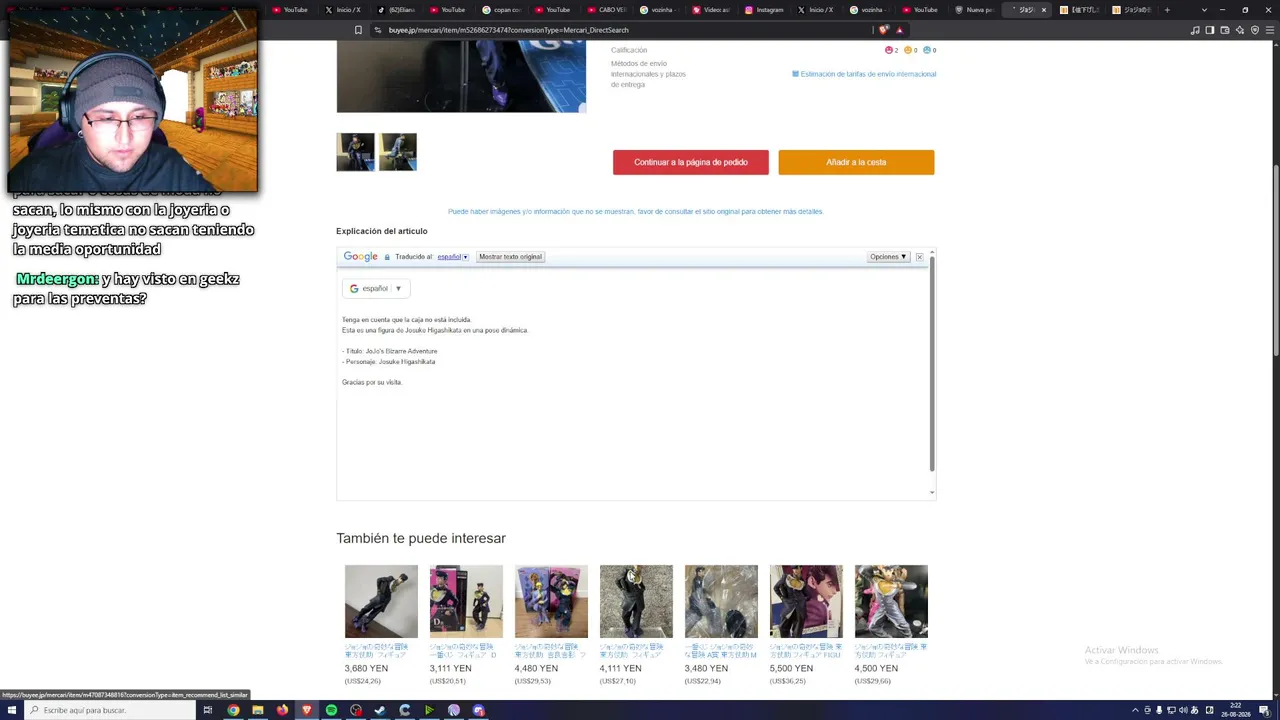Viewport: 1280px width, 720px height.
Task: Click the Windows Start button
Action: 12,710
